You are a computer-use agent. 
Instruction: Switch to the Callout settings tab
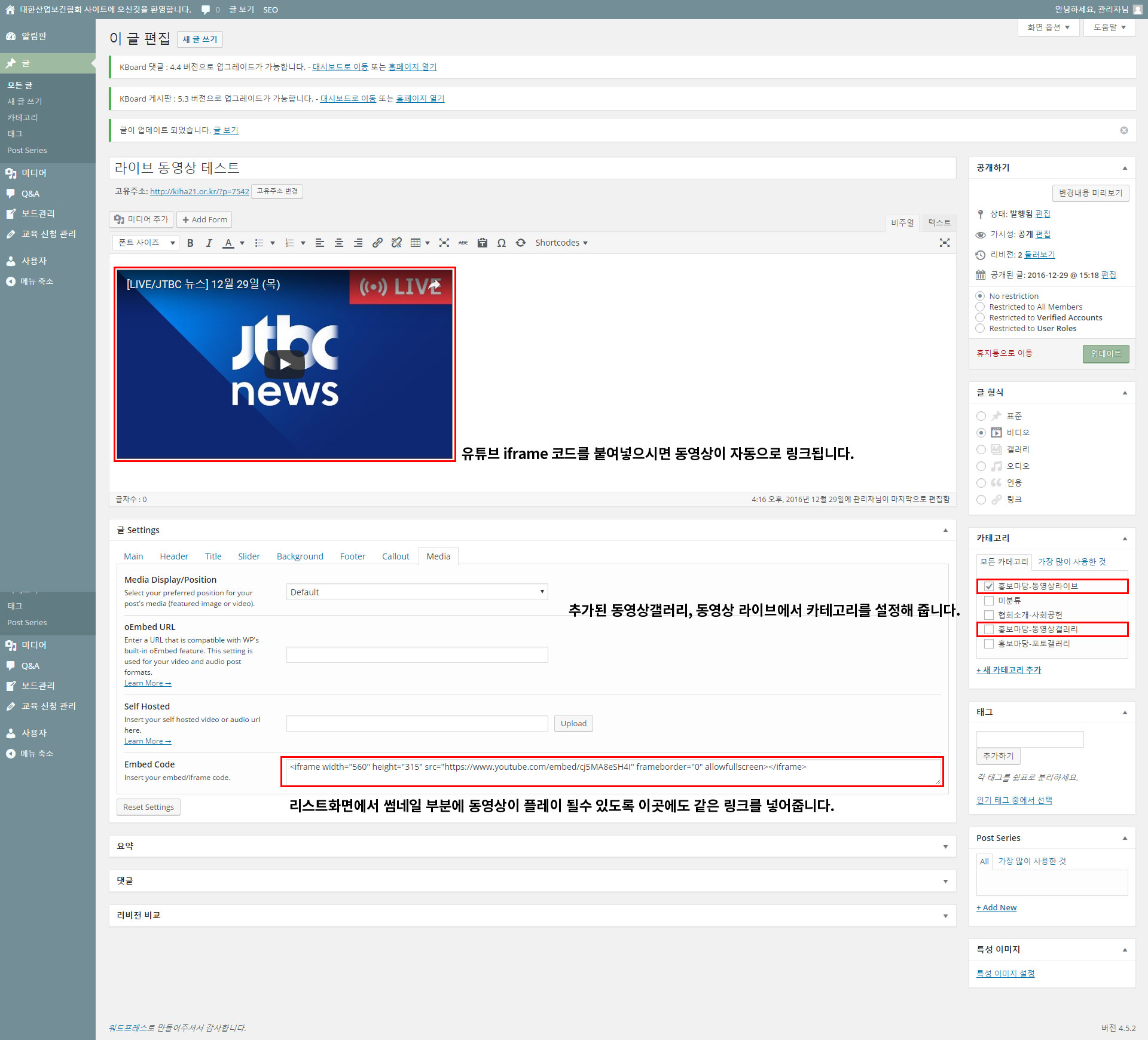tap(396, 556)
